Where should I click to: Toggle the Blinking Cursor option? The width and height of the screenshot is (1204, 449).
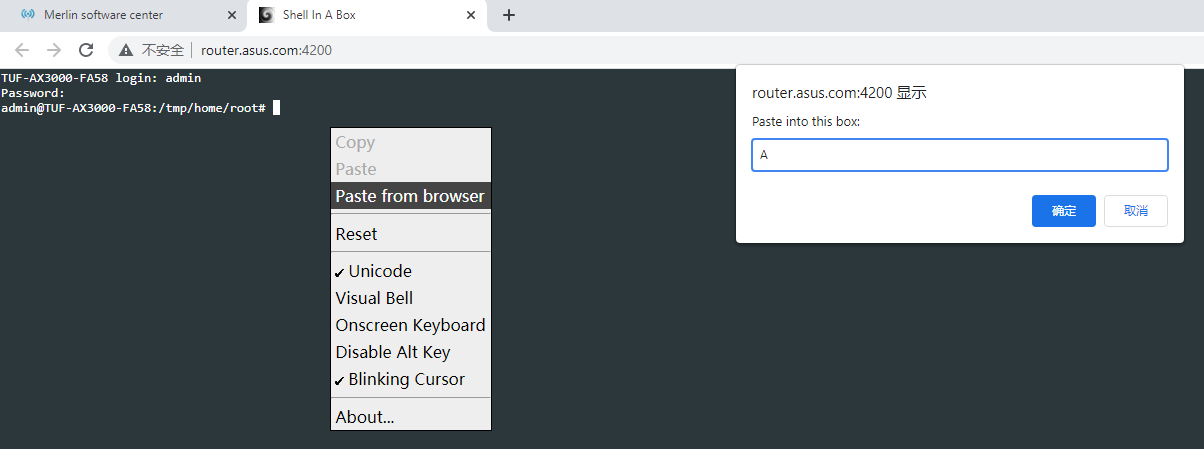[x=411, y=379]
